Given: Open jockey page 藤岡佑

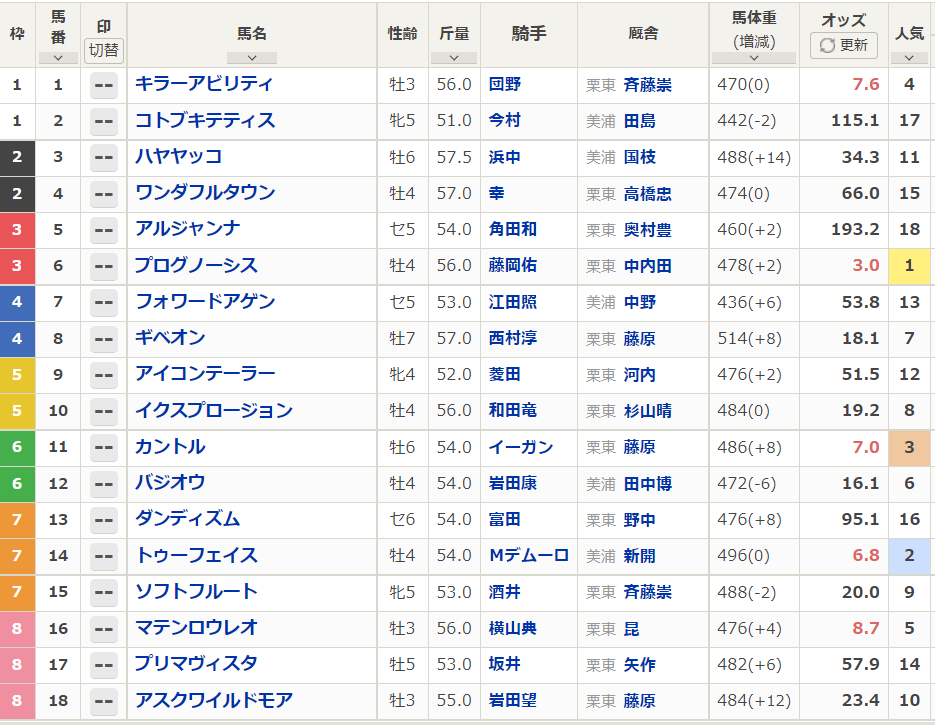Looking at the screenshot, I should pos(513,265).
